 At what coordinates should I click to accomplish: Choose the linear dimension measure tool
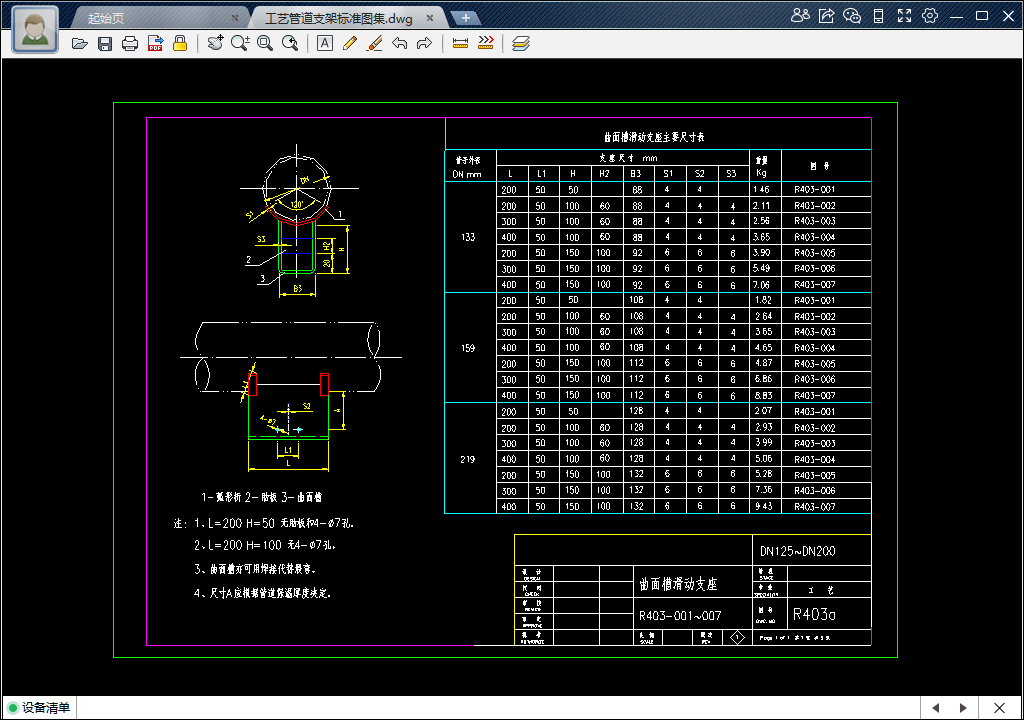point(461,43)
